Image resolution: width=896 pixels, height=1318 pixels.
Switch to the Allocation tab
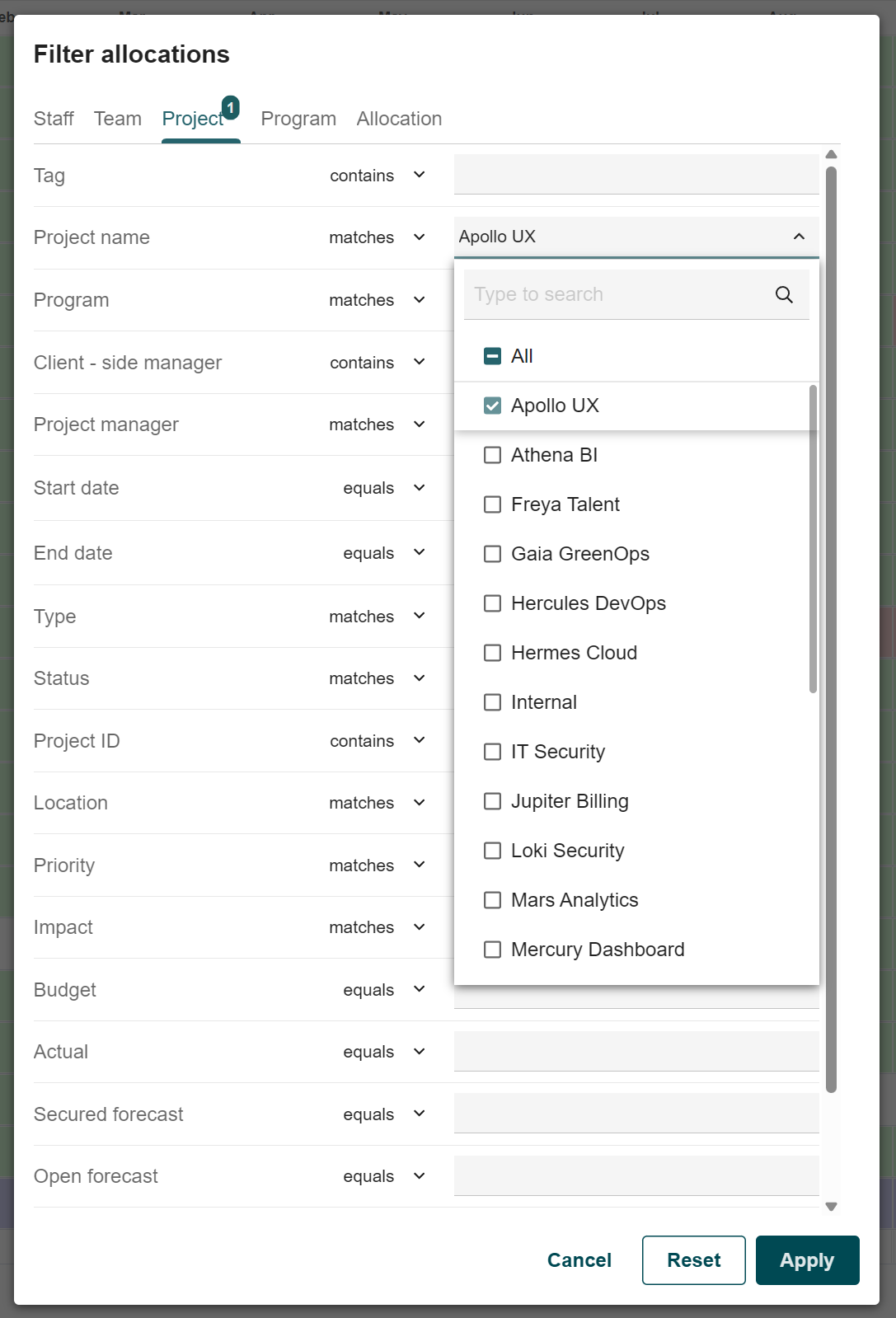pos(399,119)
